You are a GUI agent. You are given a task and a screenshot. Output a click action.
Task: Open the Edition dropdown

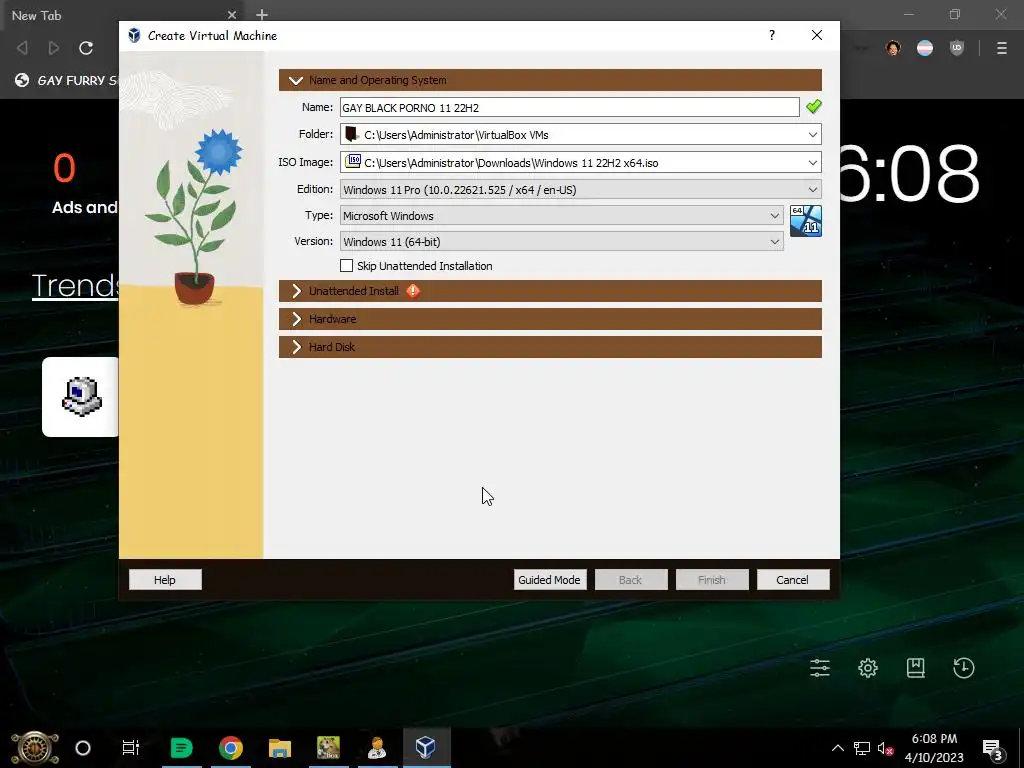pos(812,190)
